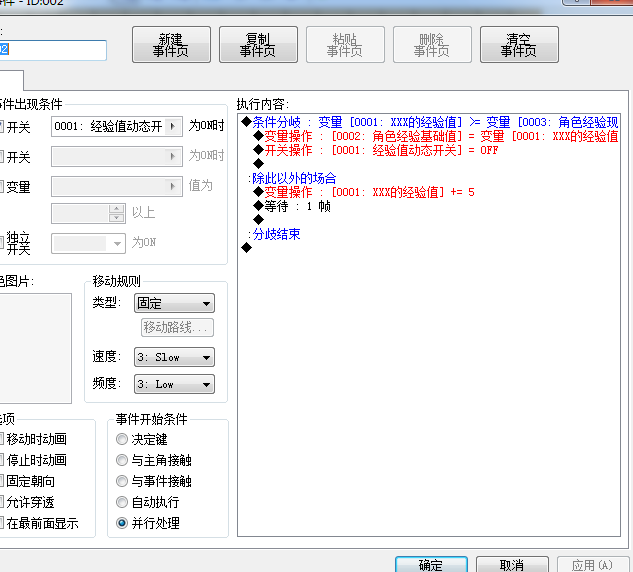
Task: Click the 复制事件页 button
Action: (x=258, y=45)
